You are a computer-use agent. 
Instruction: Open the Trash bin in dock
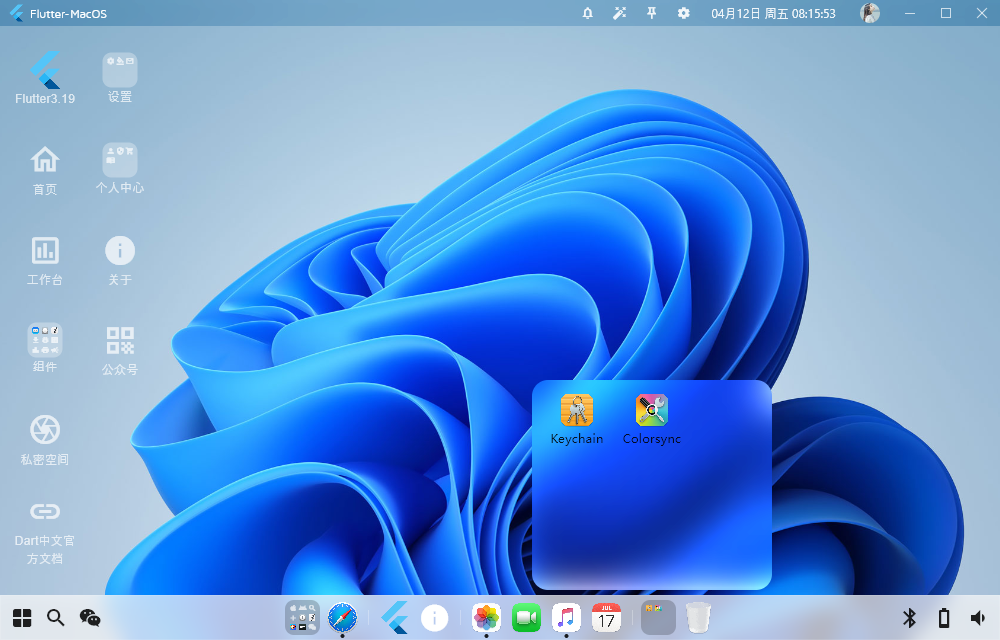(x=698, y=617)
